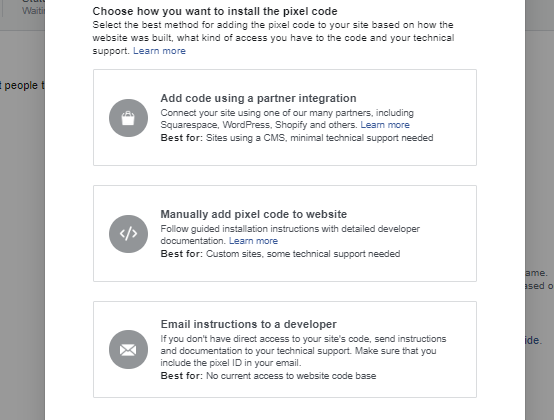Click 'Best for: No current access' line
The height and width of the screenshot is (420, 554).
pos(268,375)
